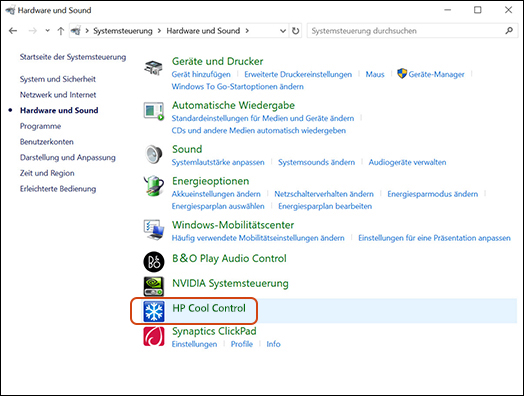Select Hardware und Sound breadcrumb
This screenshot has width=524, height=396.
[x=203, y=31]
